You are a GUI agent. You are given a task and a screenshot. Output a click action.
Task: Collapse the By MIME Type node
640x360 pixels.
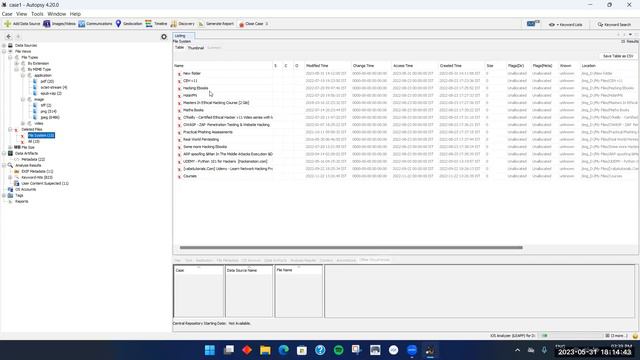click(x=16, y=69)
